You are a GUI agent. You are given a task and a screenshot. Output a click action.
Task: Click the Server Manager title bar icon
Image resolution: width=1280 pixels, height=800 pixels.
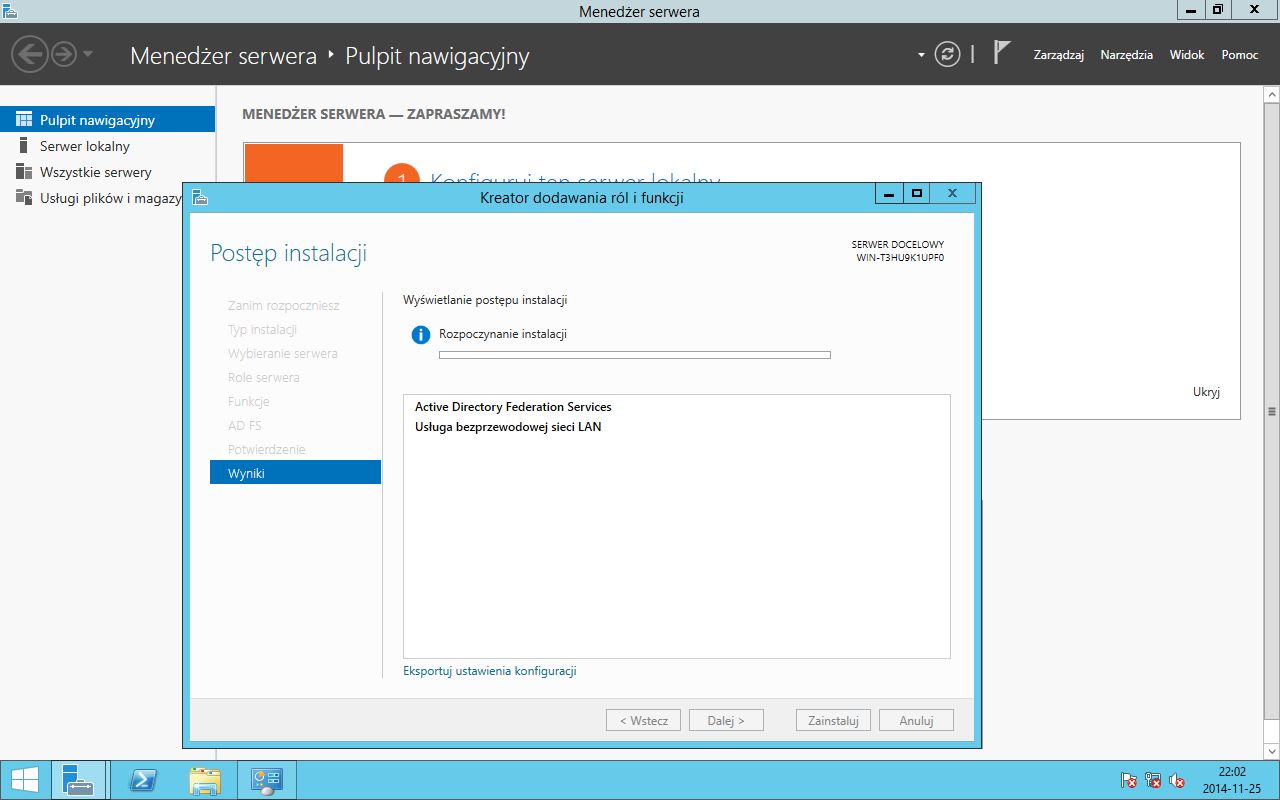[10, 11]
